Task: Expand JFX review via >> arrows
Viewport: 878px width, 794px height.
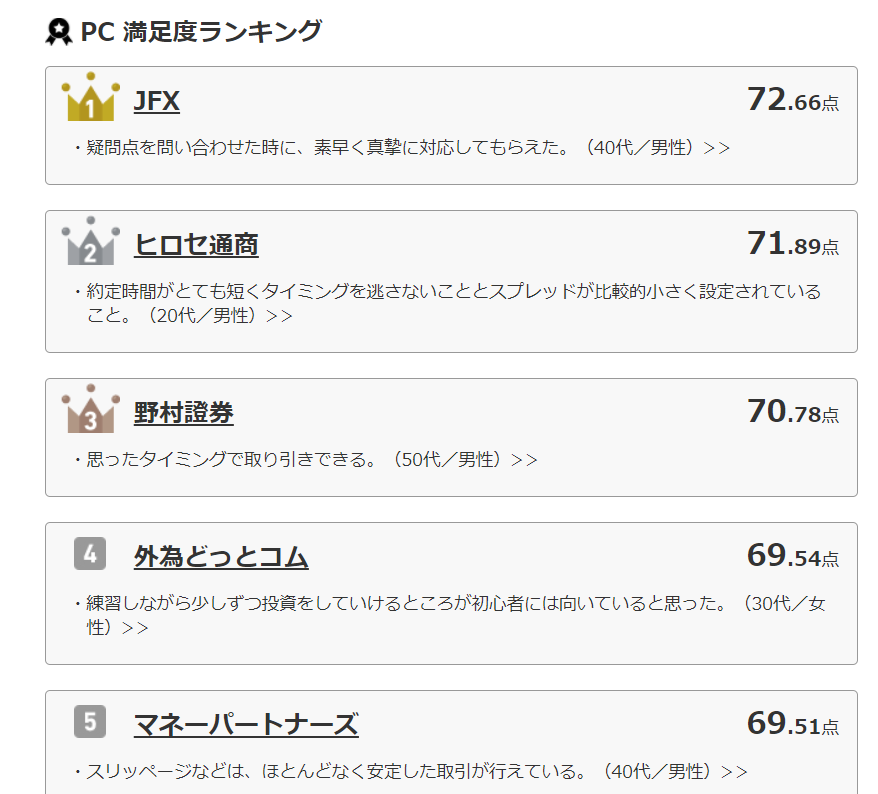Action: pos(717,148)
